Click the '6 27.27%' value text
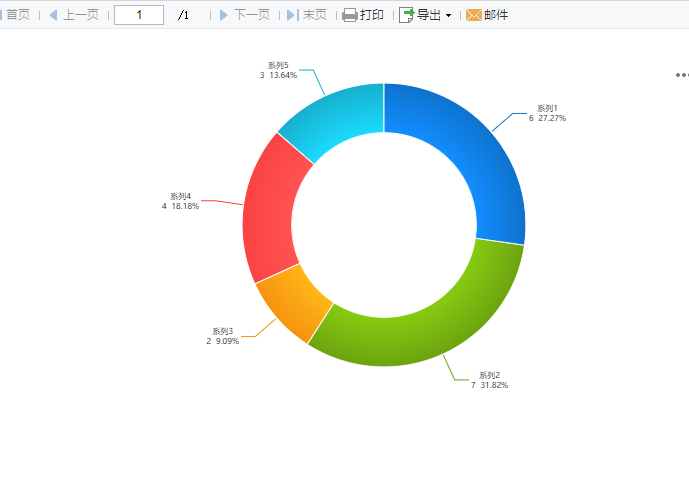 coord(548,118)
